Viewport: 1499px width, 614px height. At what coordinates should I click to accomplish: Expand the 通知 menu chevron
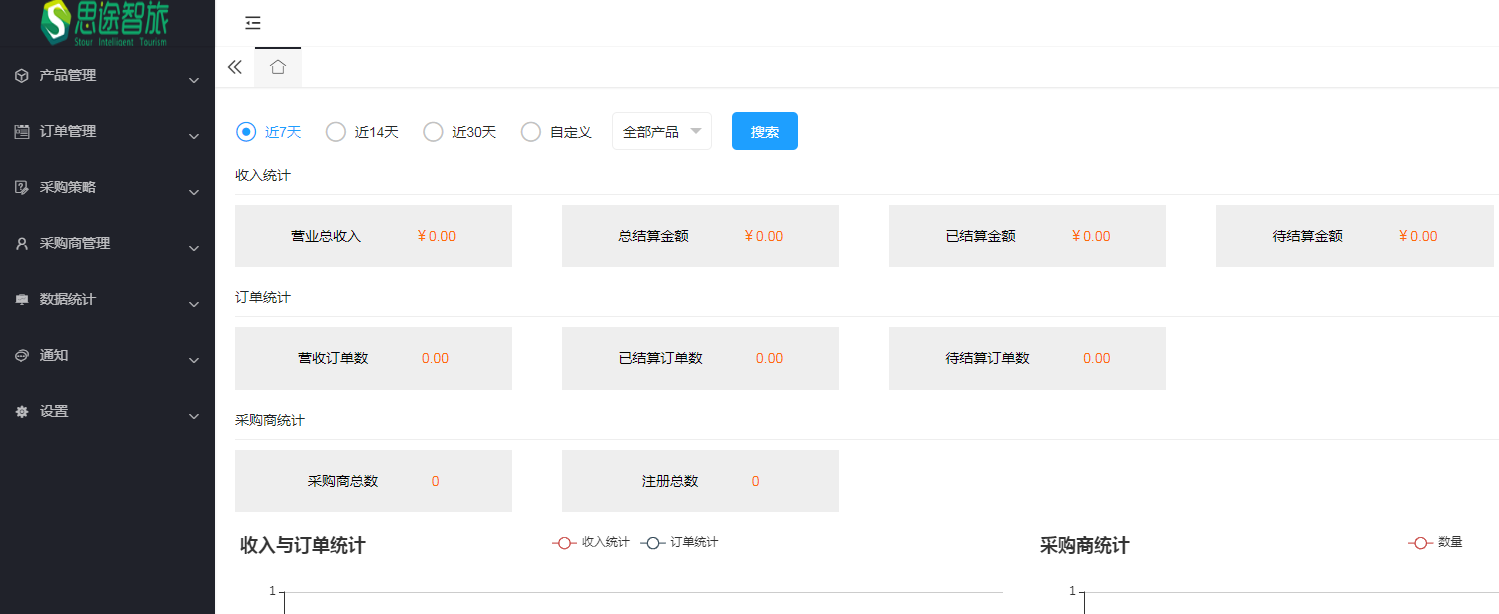(194, 360)
